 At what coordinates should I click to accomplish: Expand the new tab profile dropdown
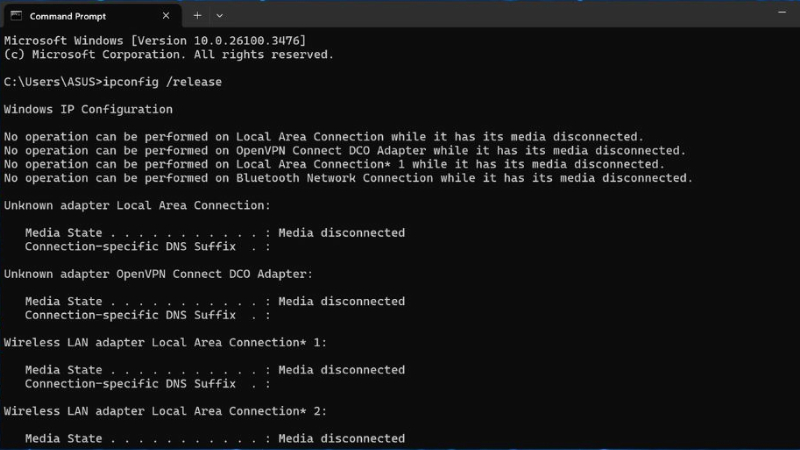[219, 16]
